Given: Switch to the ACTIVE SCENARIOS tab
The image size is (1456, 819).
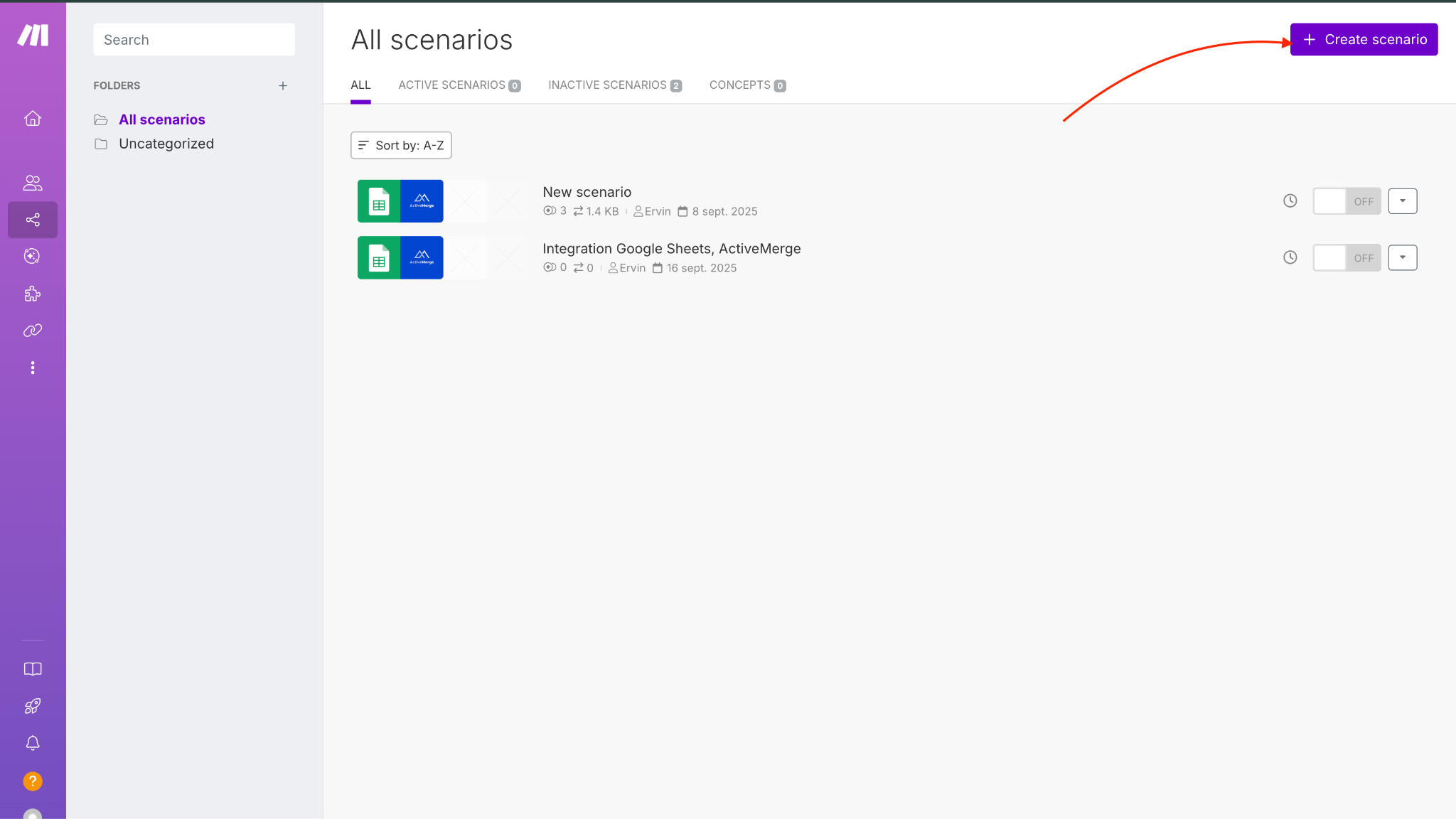Looking at the screenshot, I should (x=453, y=85).
